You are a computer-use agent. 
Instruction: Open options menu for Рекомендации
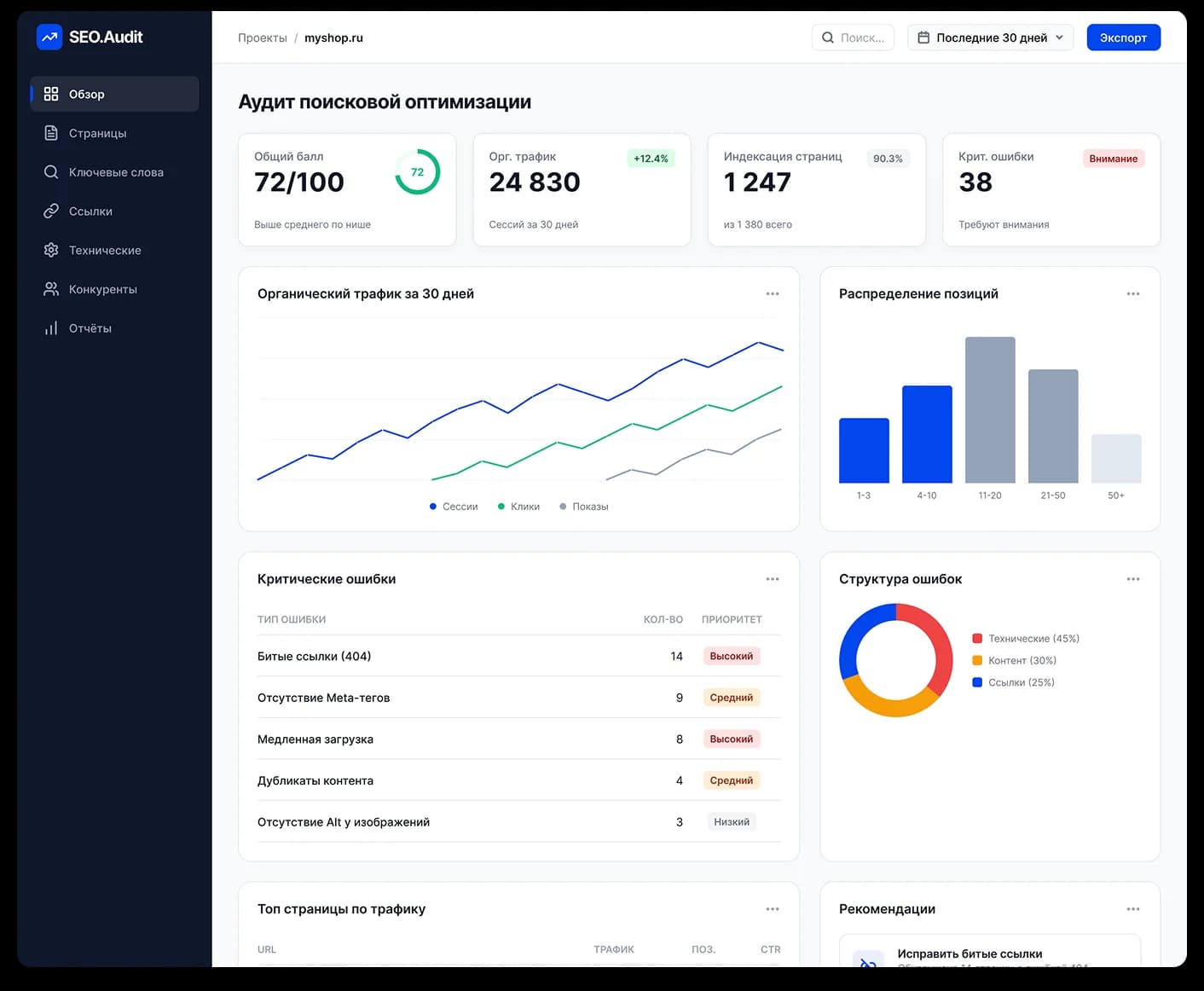point(1133,909)
